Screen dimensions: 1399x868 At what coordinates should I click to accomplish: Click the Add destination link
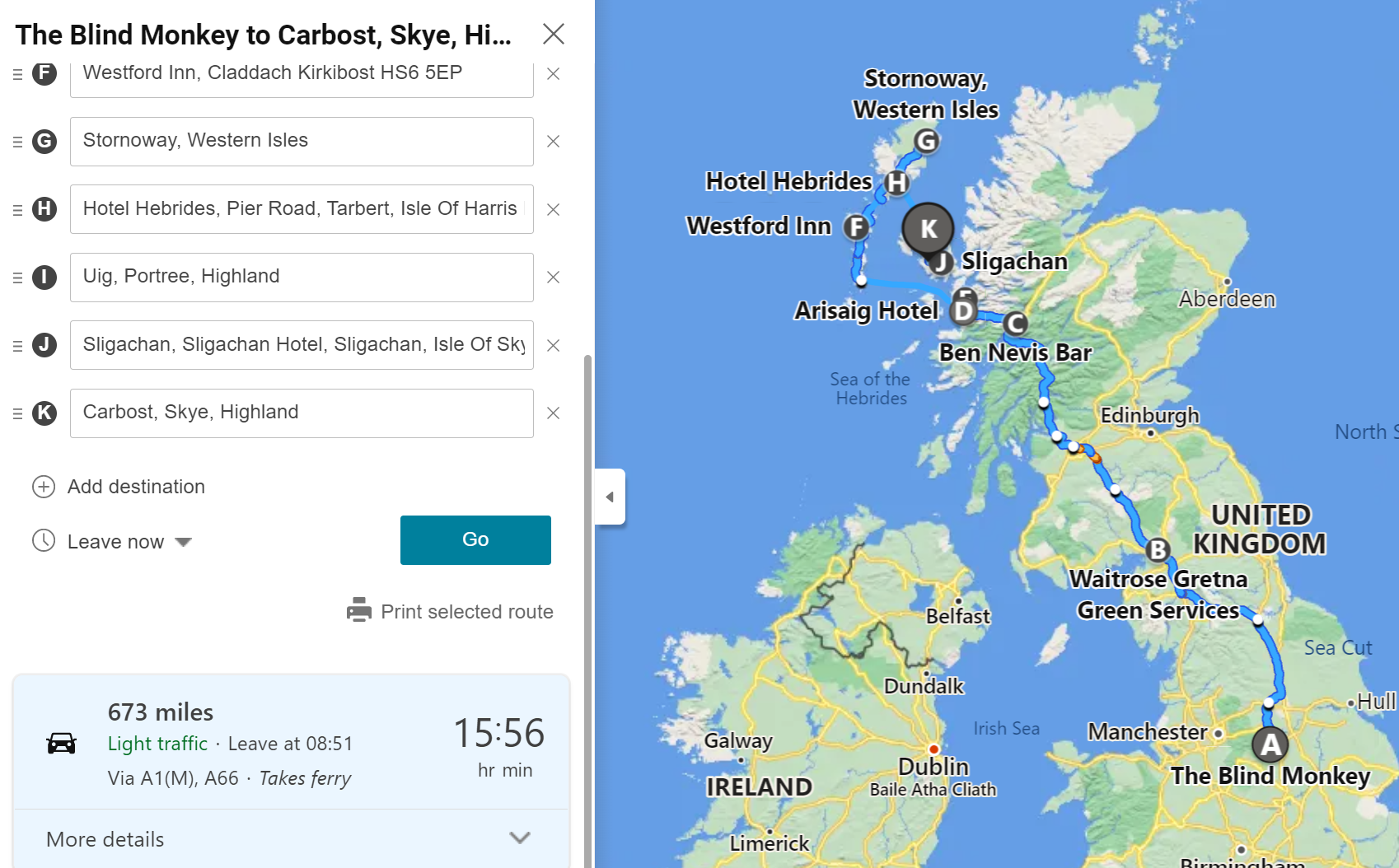pyautogui.click(x=136, y=487)
